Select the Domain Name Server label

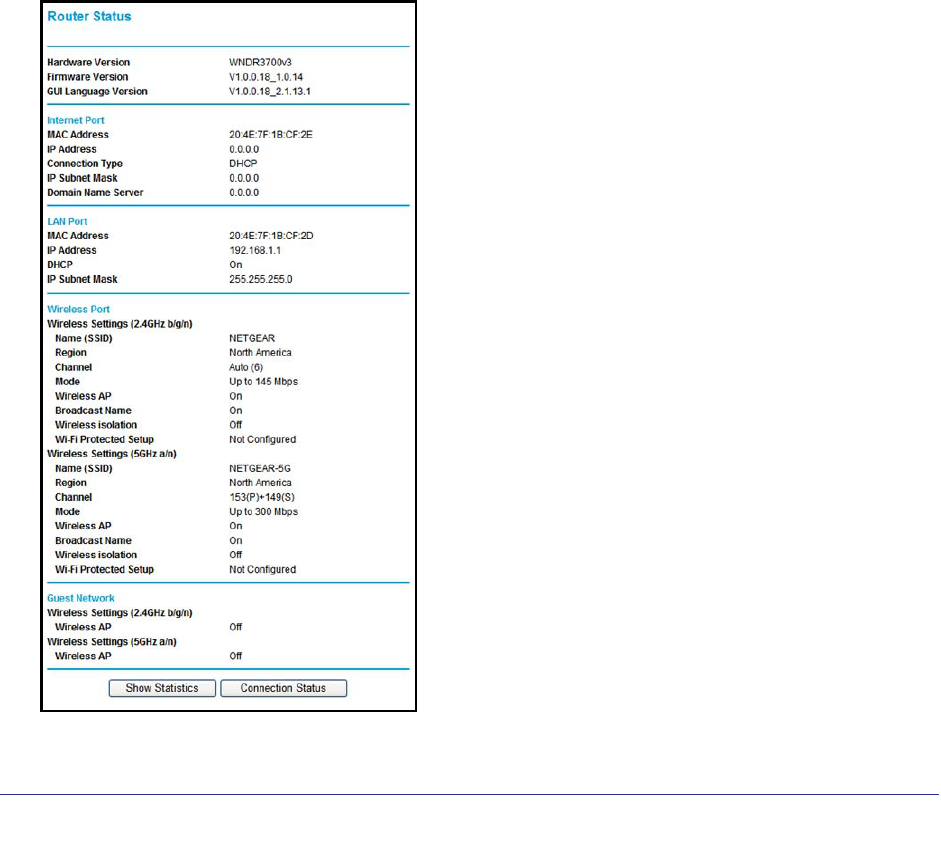coord(95,193)
